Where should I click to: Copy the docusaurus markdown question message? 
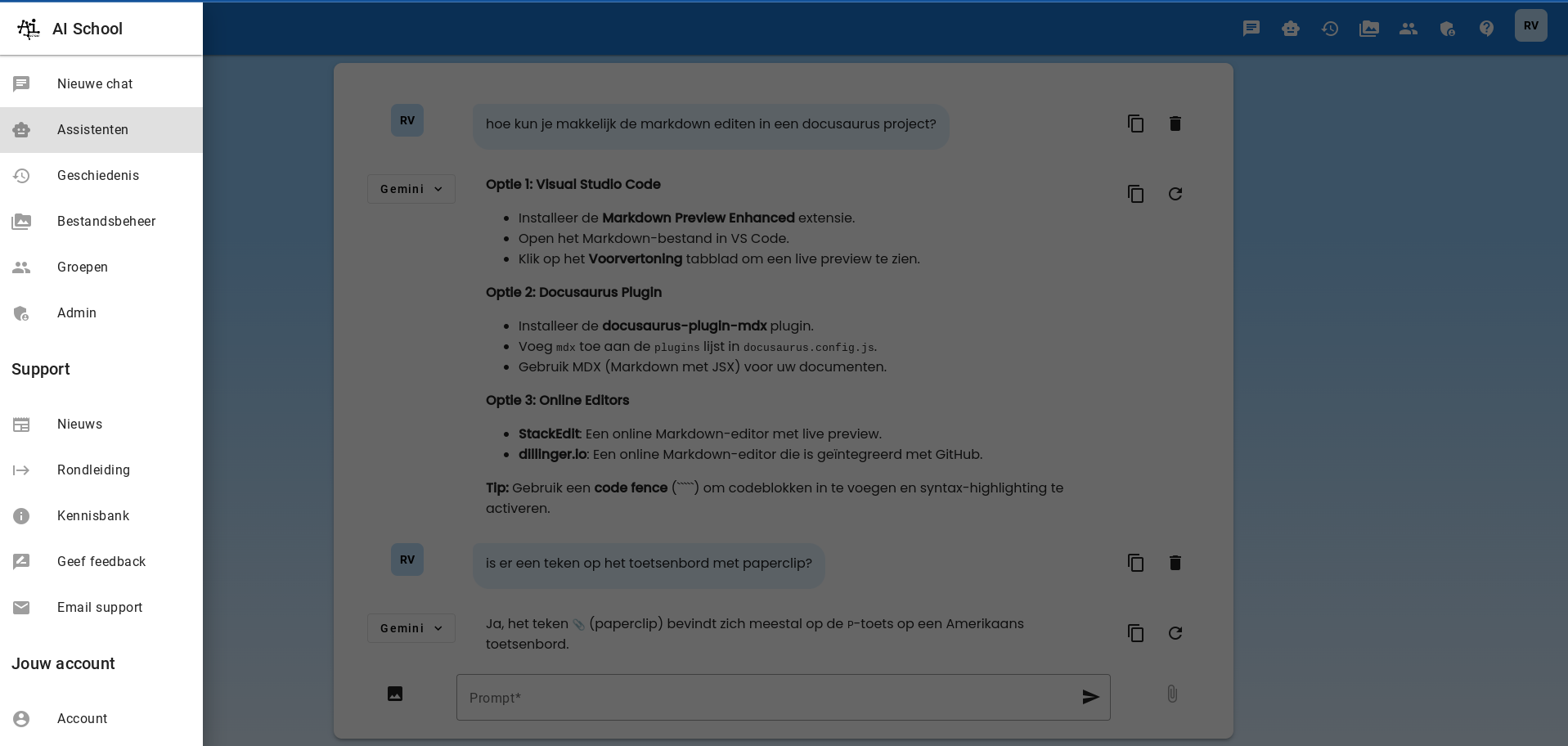1135,124
